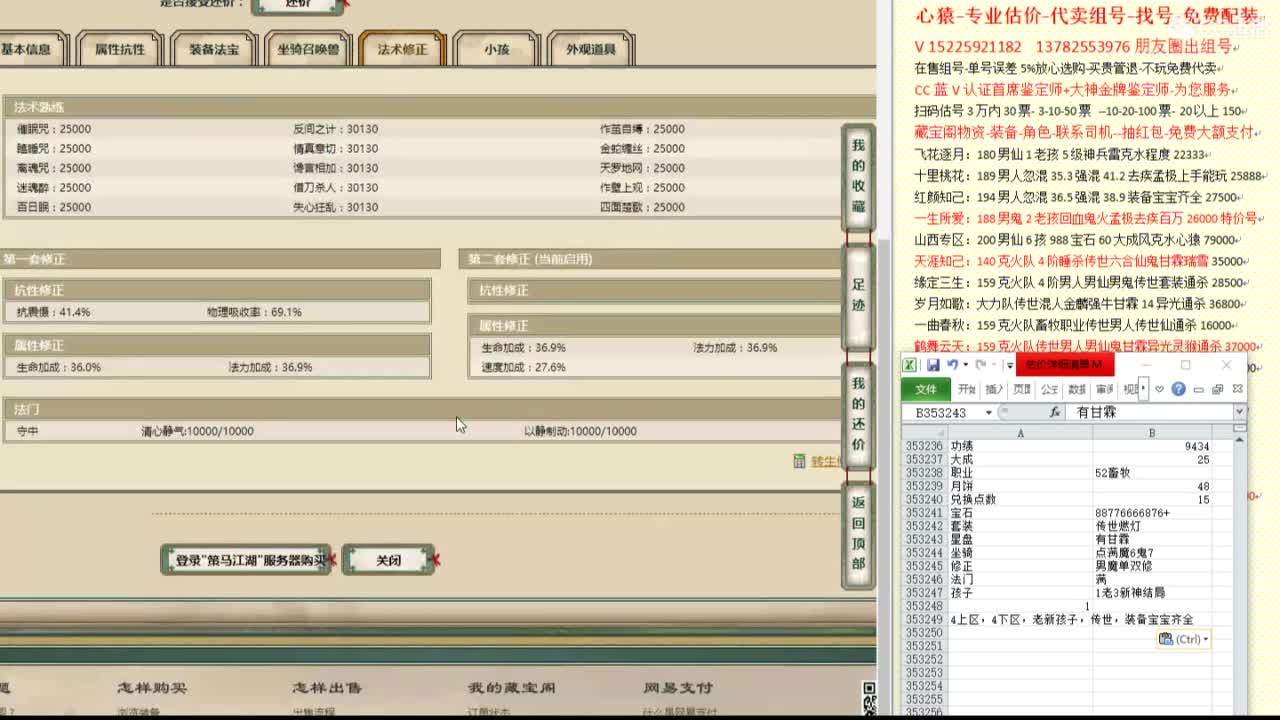Screen dimensions: 1280x720
Task: Click the heart favorites icon in Excel ribbon
Action: [1158, 389]
